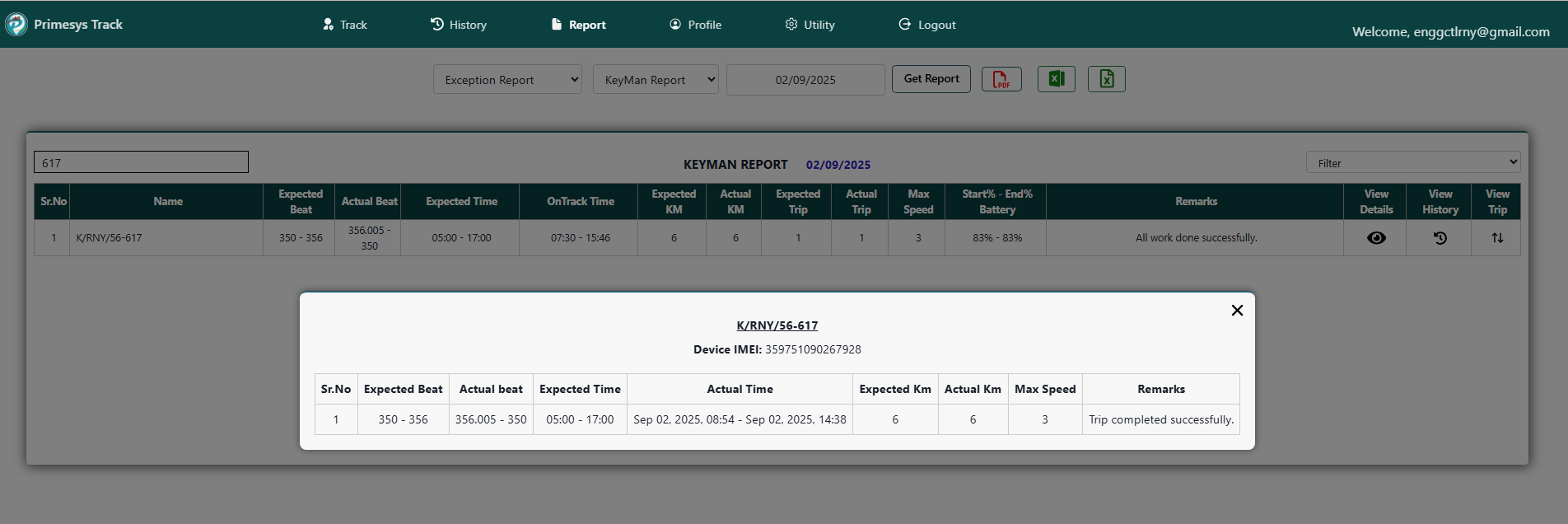Select the Report menu item
Image resolution: width=1568 pixels, height=524 pixels.
(x=578, y=25)
